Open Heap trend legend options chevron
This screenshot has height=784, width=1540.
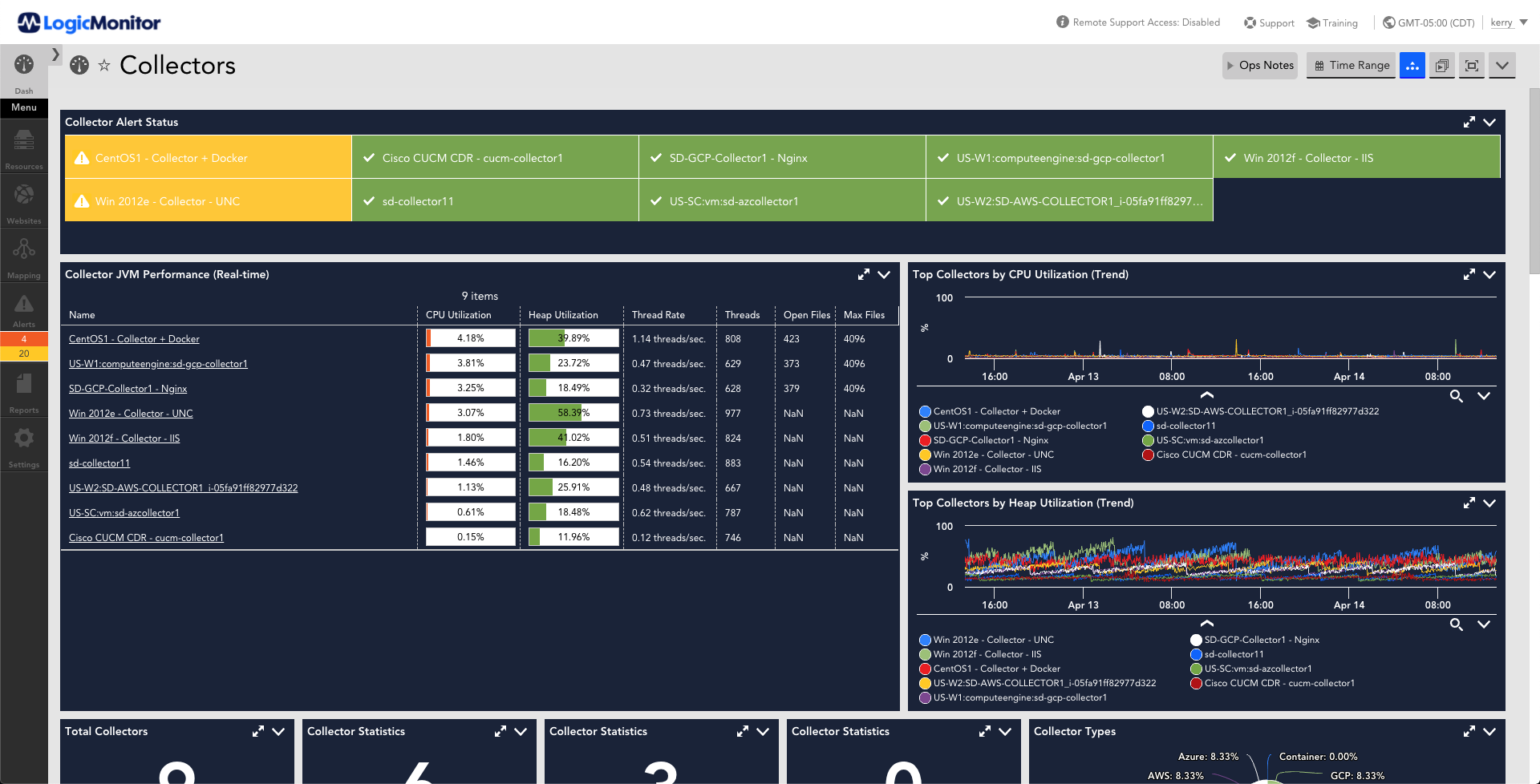[x=1484, y=624]
